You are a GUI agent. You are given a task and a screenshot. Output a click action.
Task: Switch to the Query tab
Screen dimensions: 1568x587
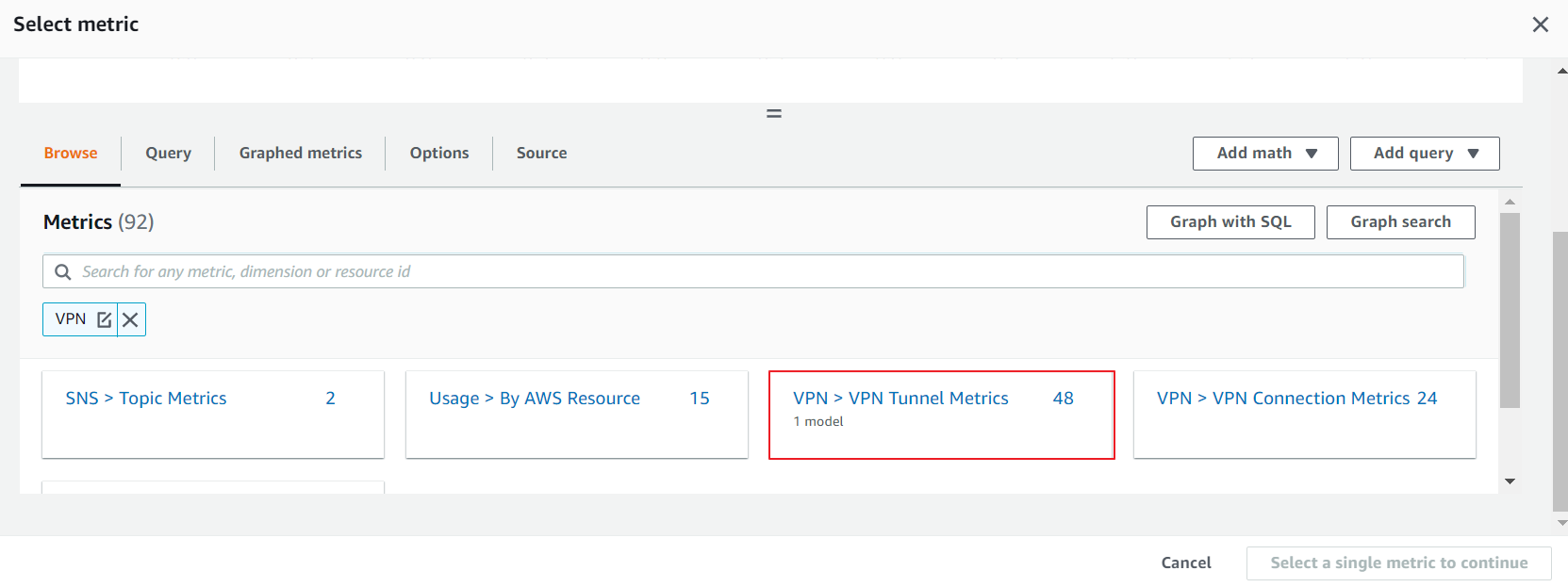click(168, 153)
